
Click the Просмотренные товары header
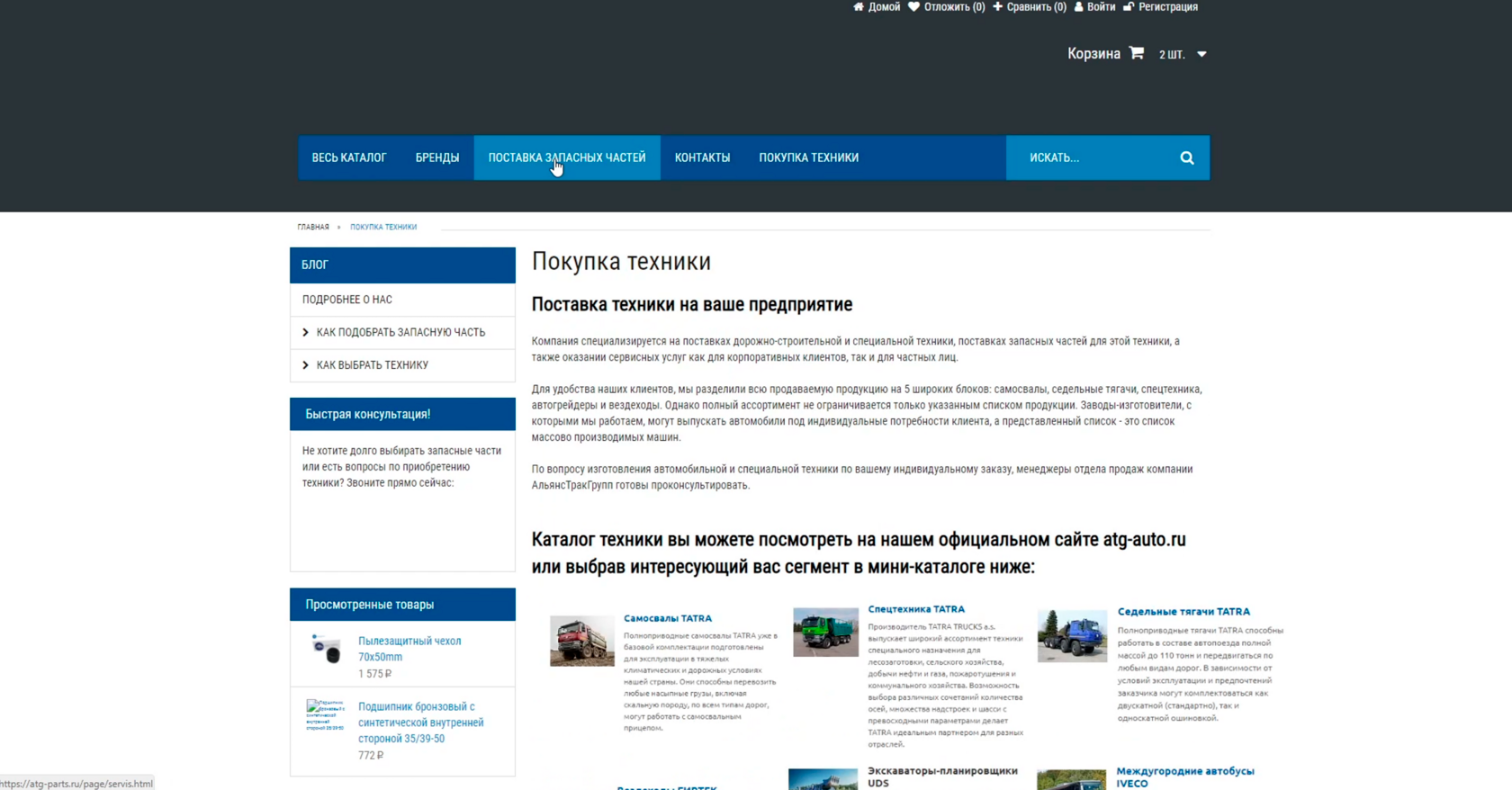[402, 605]
